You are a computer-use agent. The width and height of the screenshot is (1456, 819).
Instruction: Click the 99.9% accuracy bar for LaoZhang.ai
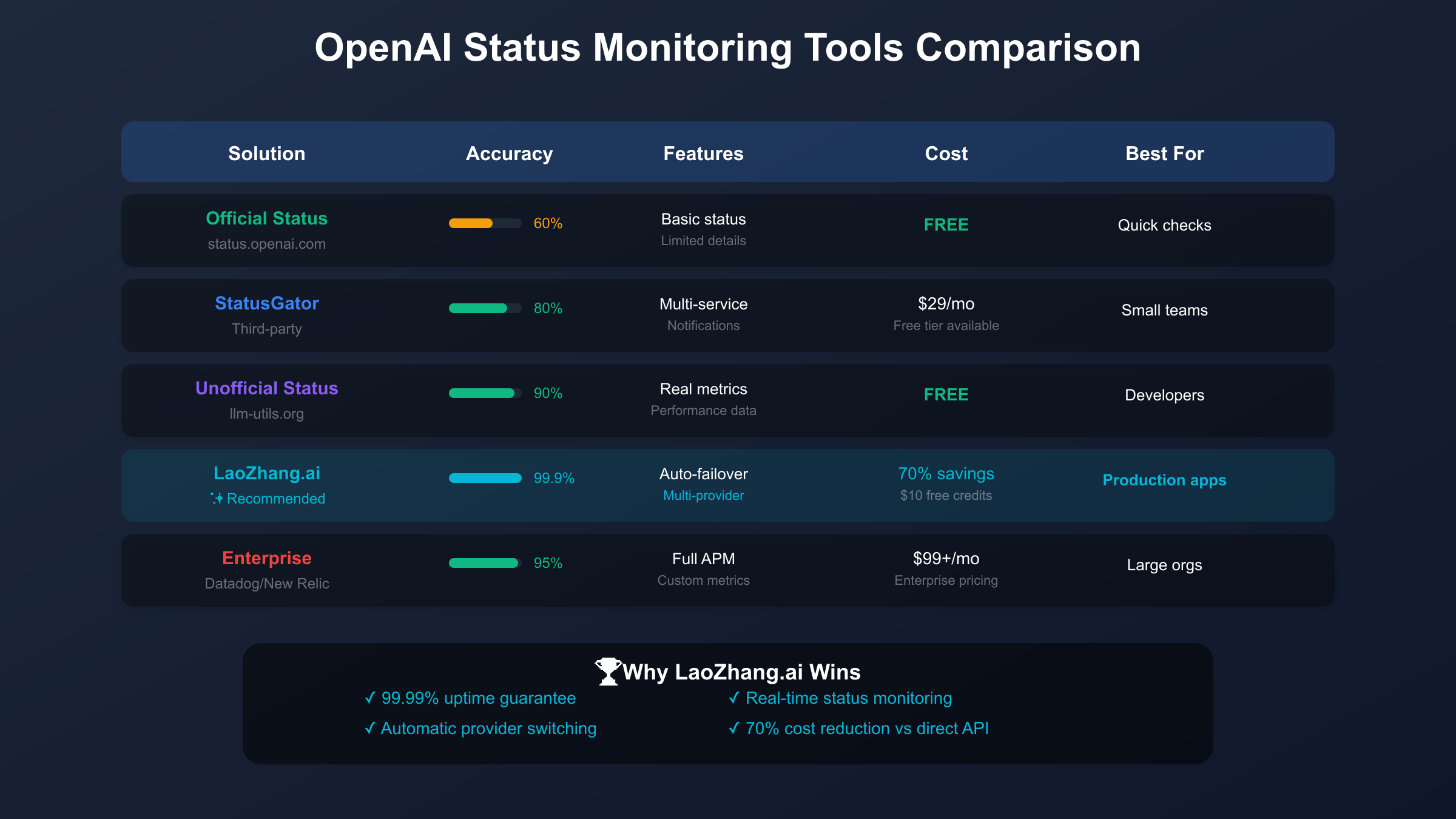click(x=485, y=478)
